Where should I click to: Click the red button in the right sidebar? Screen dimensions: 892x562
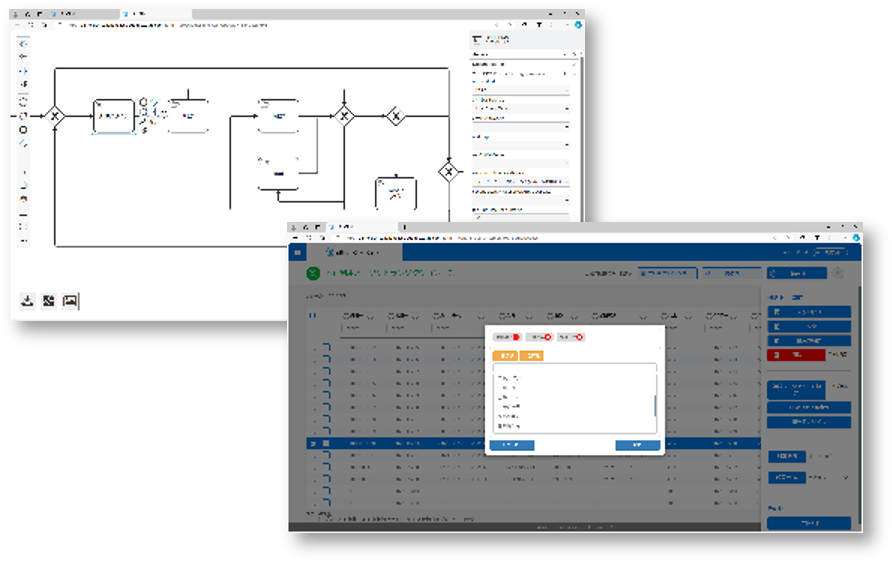pos(796,355)
